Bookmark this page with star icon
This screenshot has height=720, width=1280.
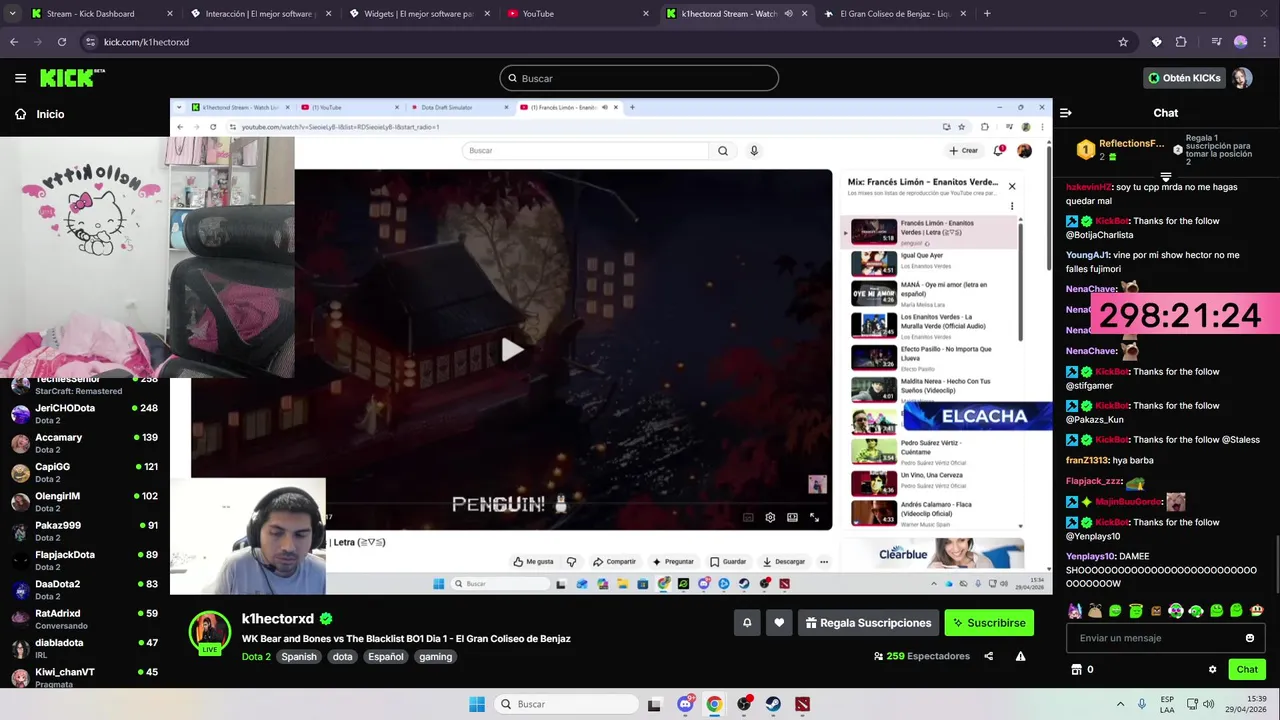point(1123,42)
